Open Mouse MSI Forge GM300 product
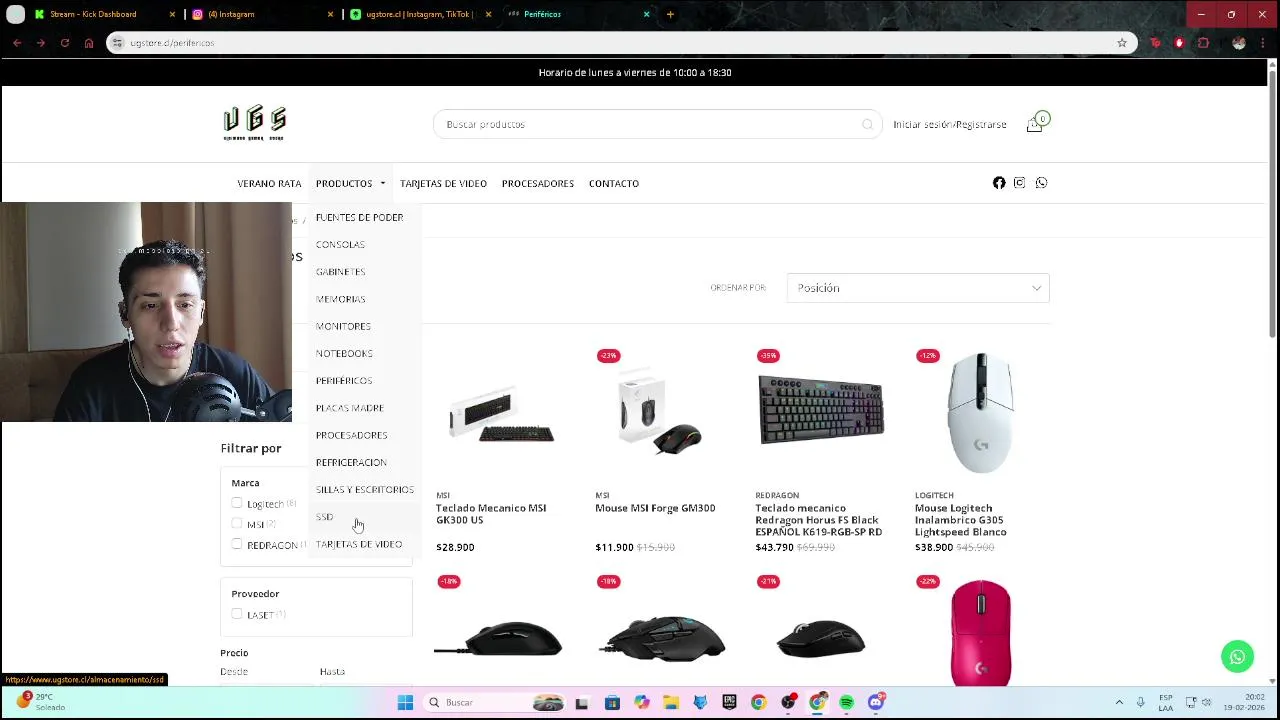Viewport: 1280px width, 720px height. 655,508
